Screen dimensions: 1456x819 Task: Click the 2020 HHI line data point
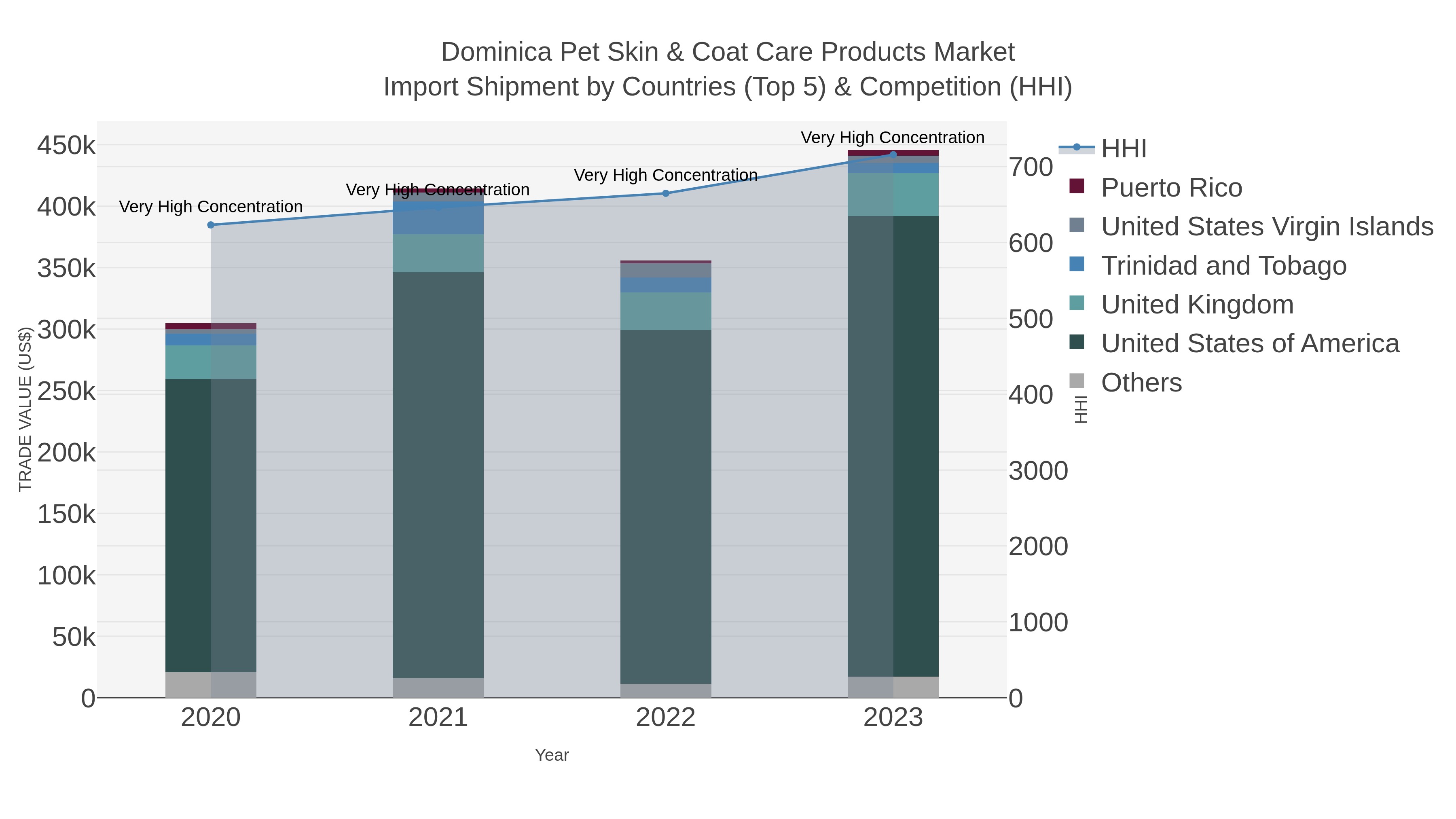coord(211,225)
